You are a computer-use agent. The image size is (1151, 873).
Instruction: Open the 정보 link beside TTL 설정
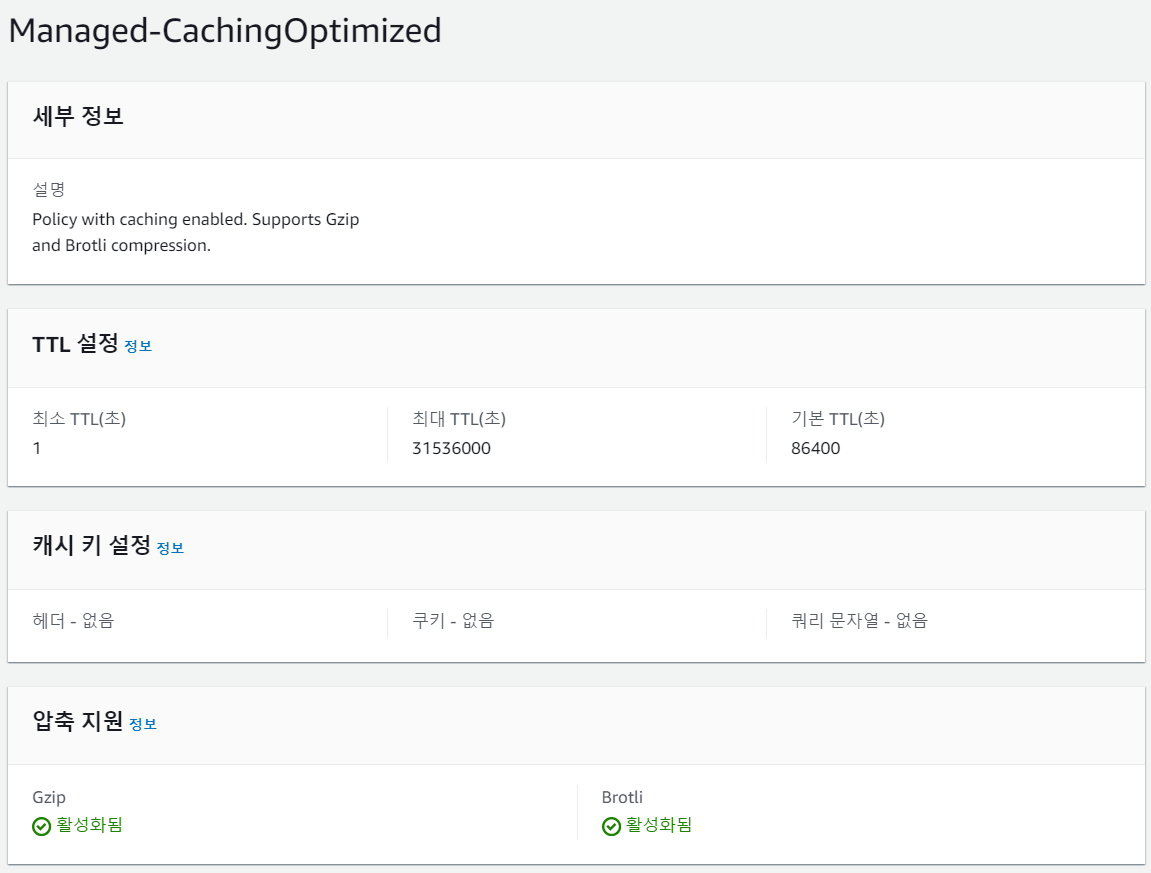tap(138, 346)
